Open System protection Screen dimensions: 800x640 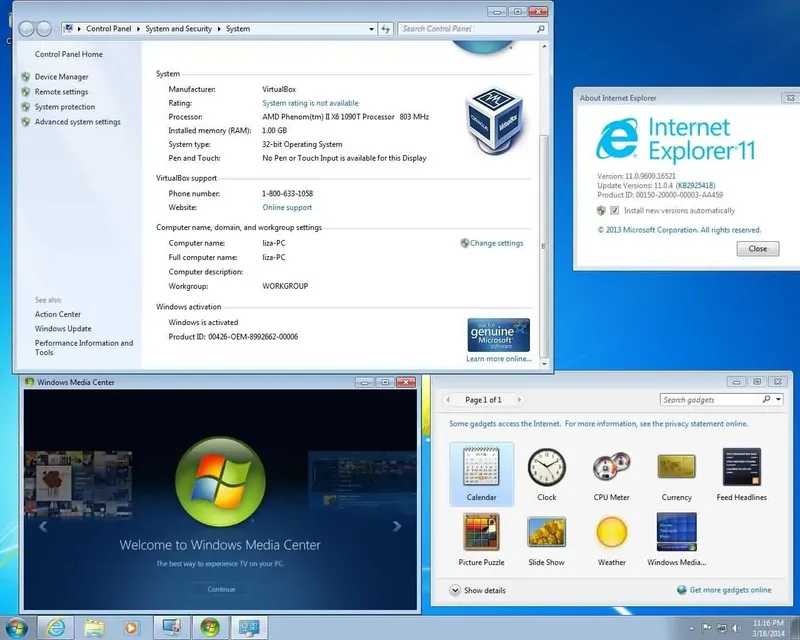tap(65, 107)
